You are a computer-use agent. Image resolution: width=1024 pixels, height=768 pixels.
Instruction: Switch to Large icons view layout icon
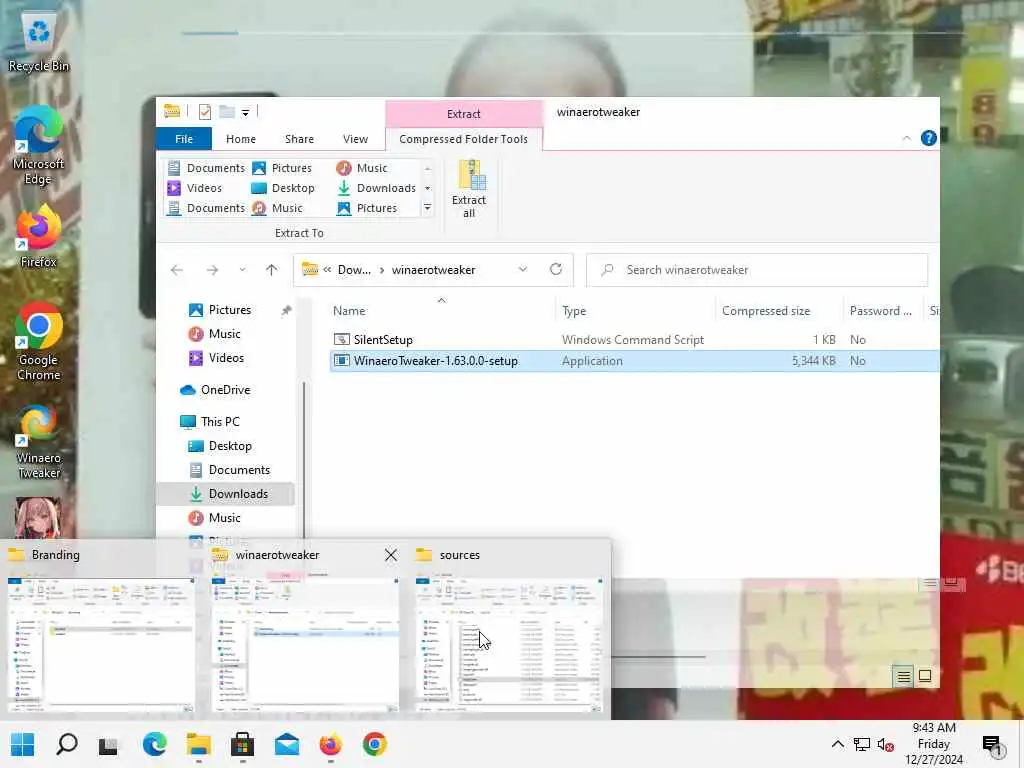(x=925, y=677)
